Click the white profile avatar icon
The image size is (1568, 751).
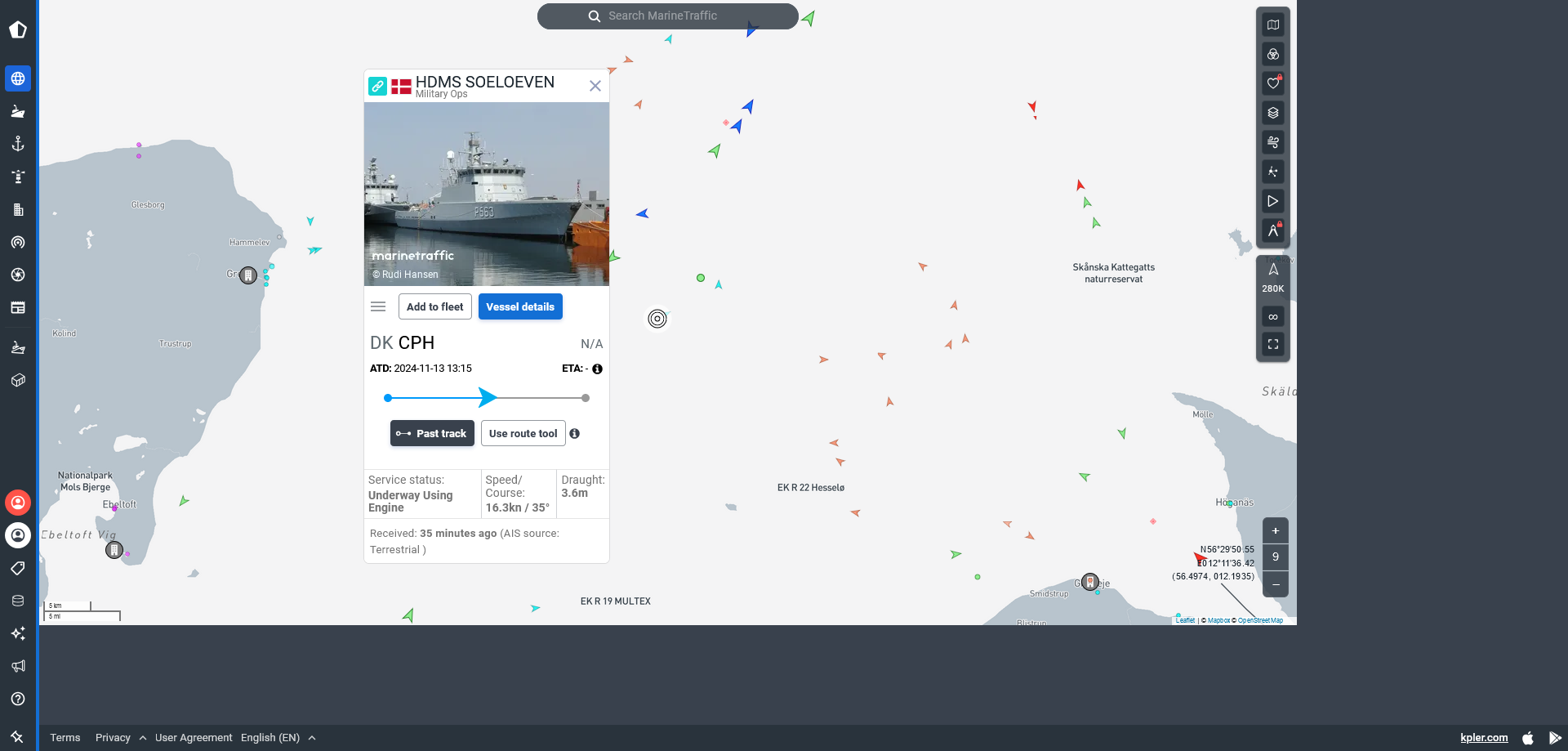(18, 535)
